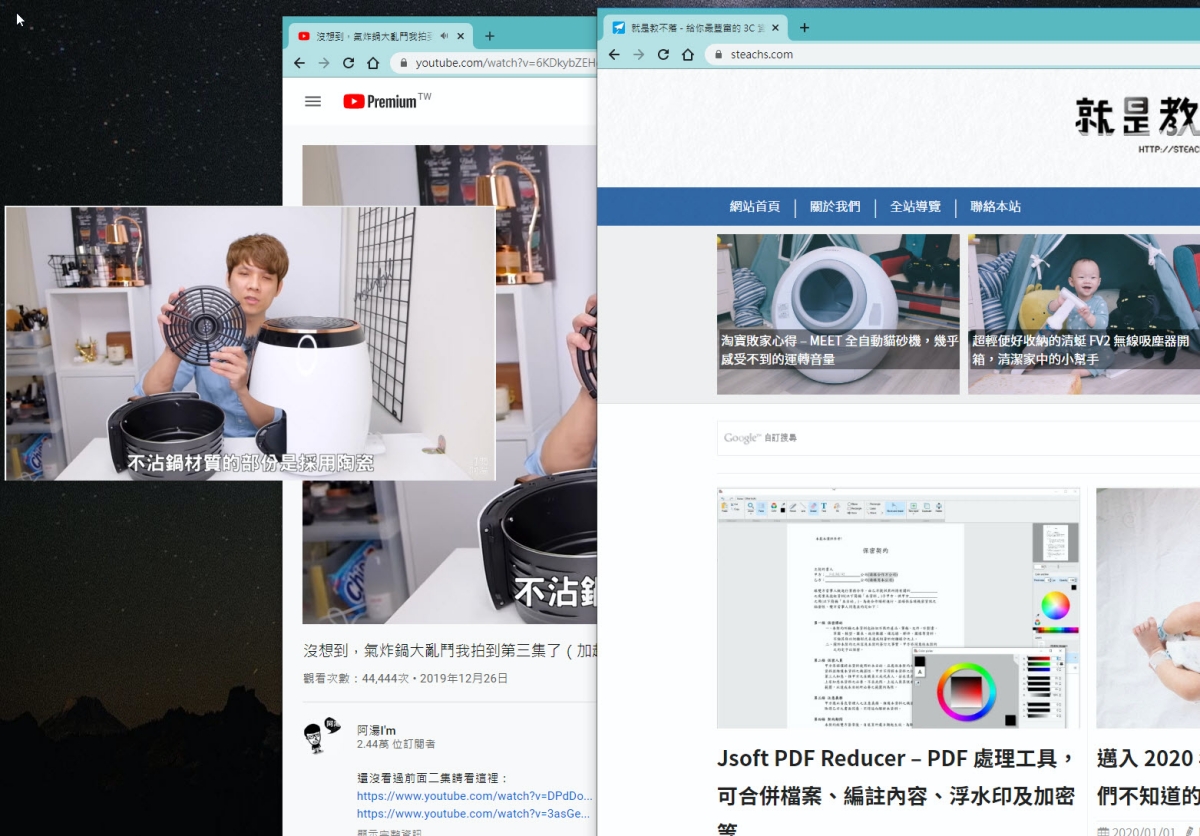Open 全站導覽 navigation item
This screenshot has height=836, width=1200.
click(x=915, y=207)
